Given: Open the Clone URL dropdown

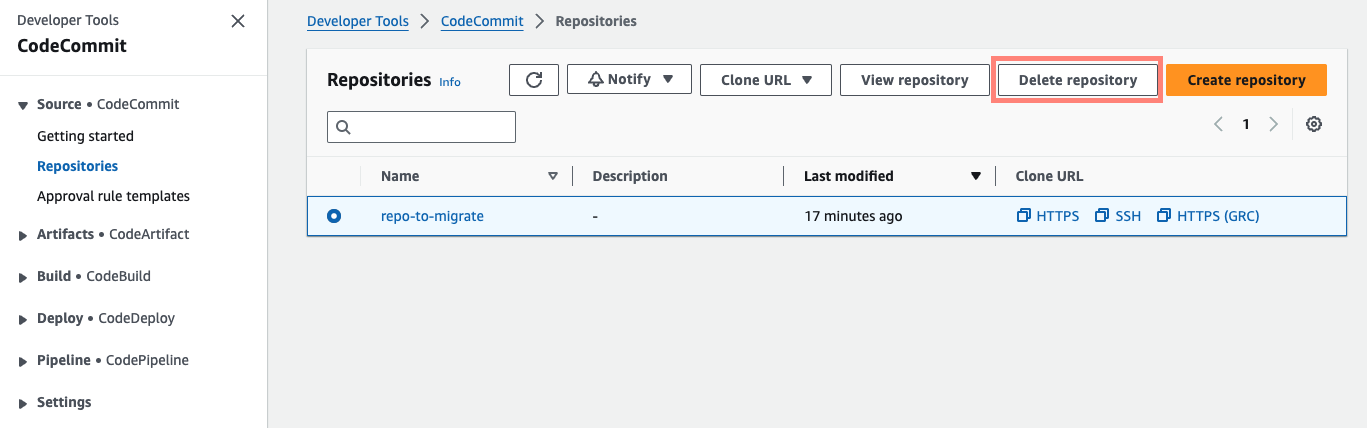Looking at the screenshot, I should point(765,80).
